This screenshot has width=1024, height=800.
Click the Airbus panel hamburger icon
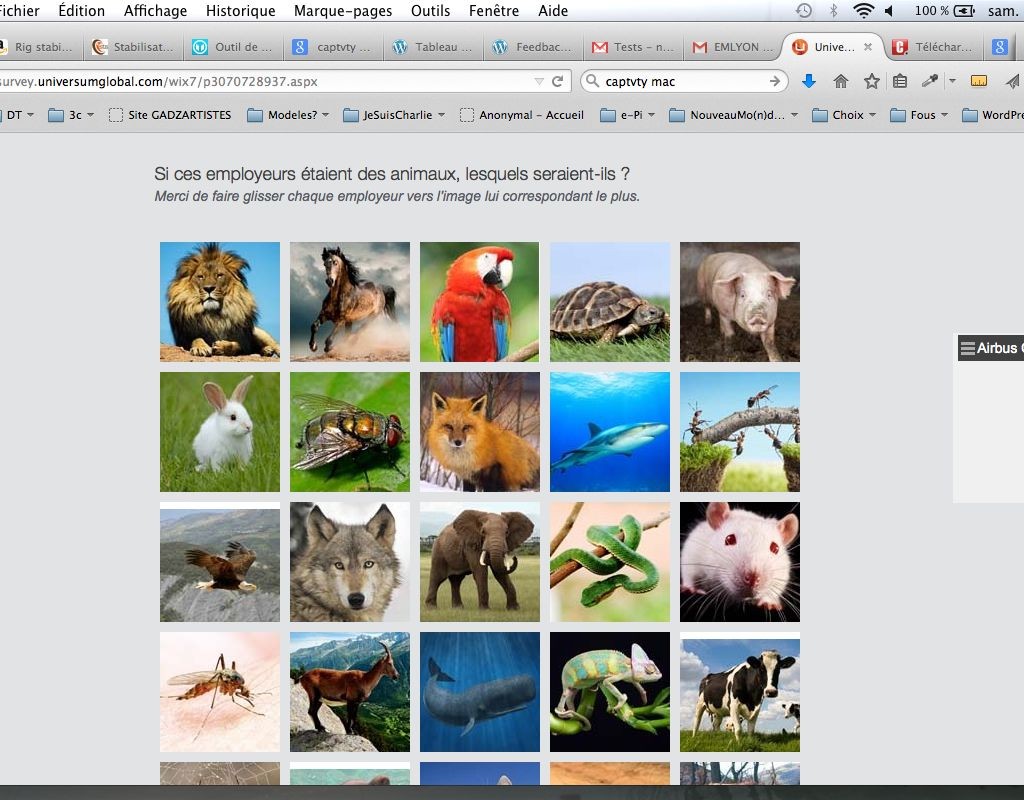pos(967,348)
